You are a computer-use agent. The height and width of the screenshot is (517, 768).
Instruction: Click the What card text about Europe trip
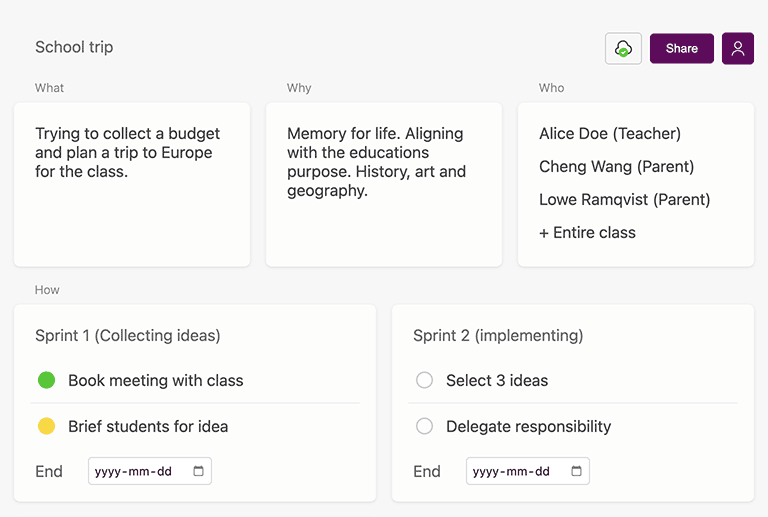click(127, 152)
